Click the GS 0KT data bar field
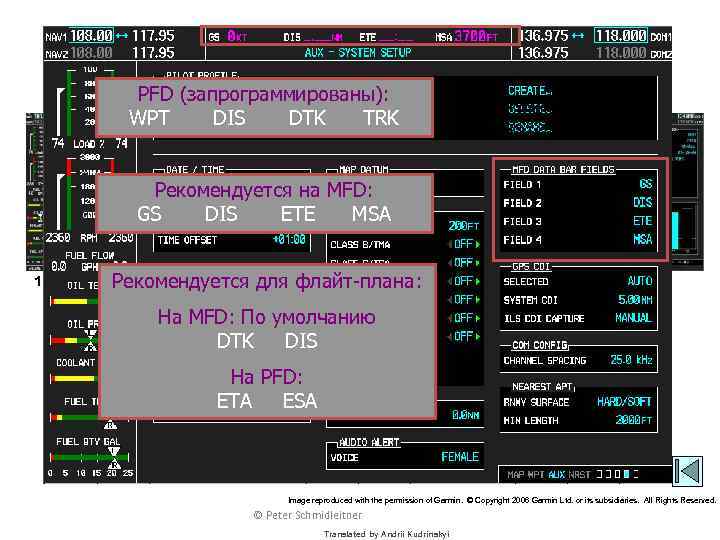This screenshot has width=720, height=540. click(x=228, y=36)
